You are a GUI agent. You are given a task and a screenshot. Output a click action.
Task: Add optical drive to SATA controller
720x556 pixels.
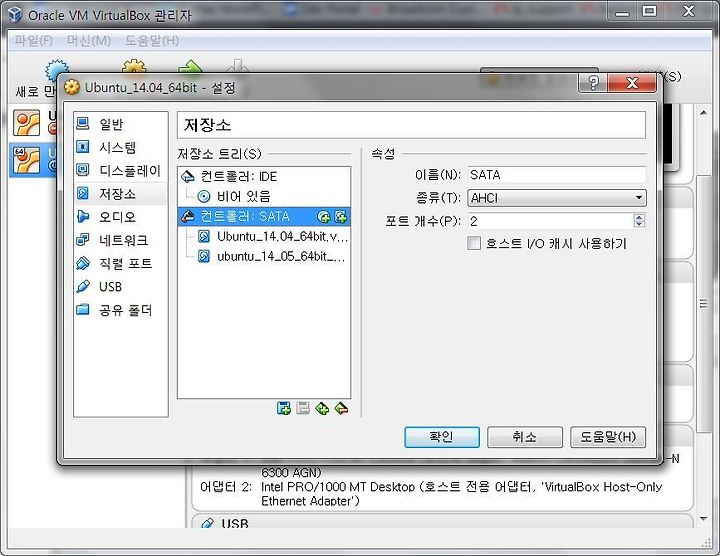324,217
